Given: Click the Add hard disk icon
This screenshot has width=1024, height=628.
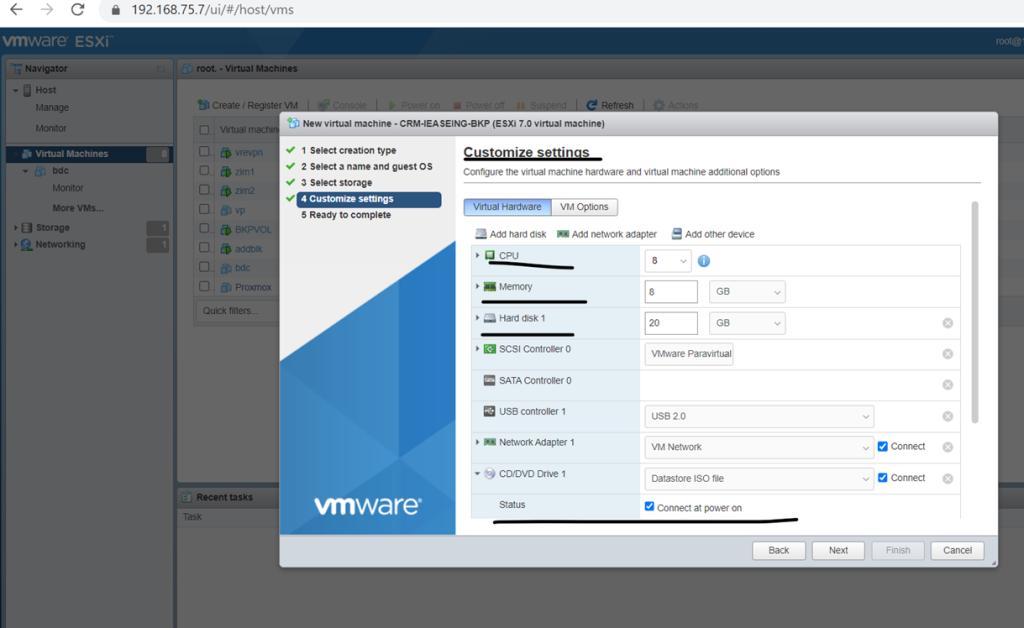Looking at the screenshot, I should tap(481, 234).
